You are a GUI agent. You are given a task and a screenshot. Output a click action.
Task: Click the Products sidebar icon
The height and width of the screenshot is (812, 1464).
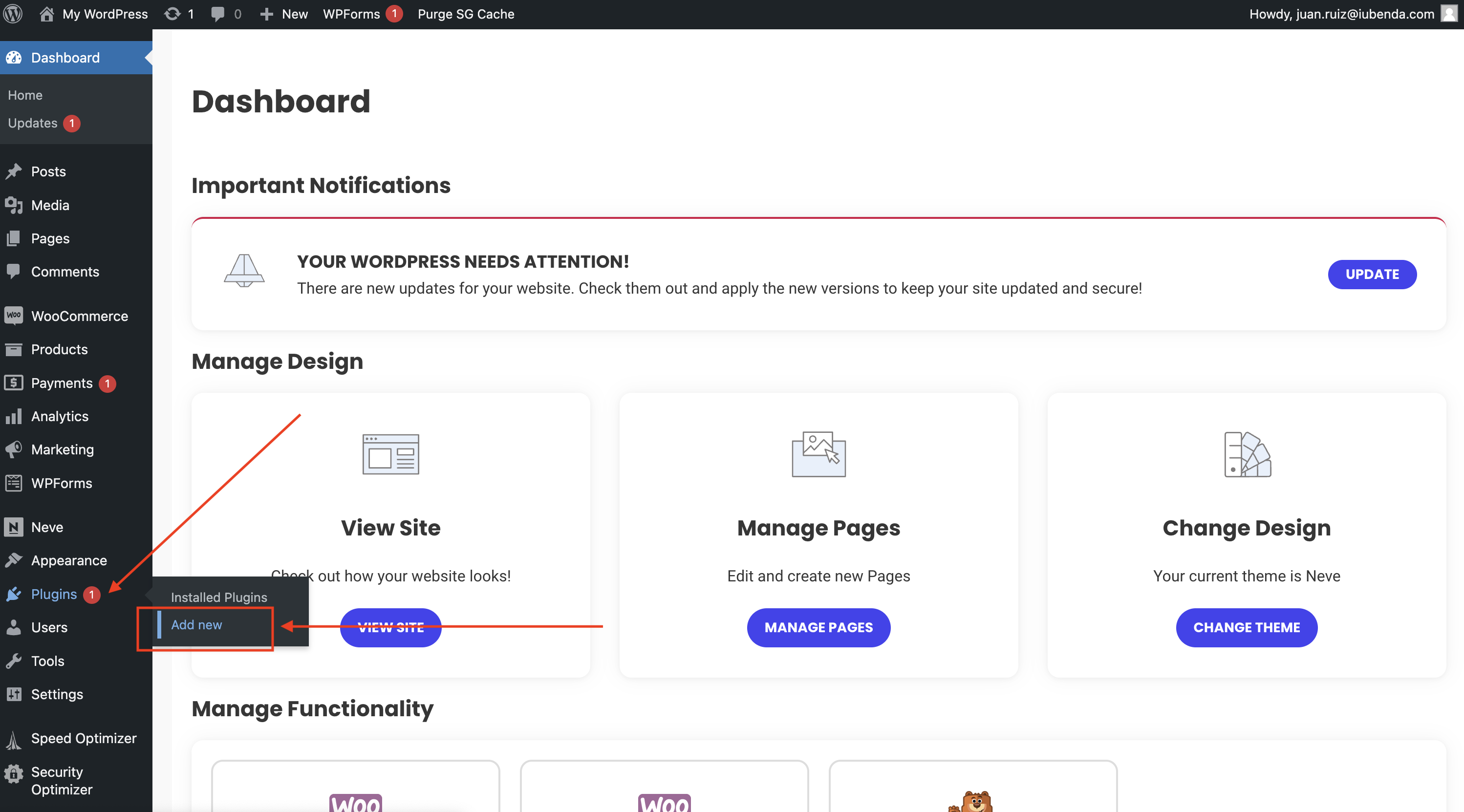pos(14,349)
